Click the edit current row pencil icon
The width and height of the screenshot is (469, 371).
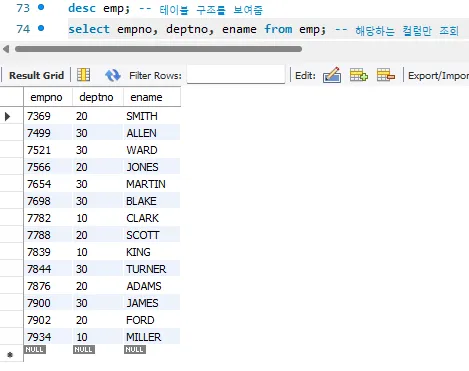(332, 75)
